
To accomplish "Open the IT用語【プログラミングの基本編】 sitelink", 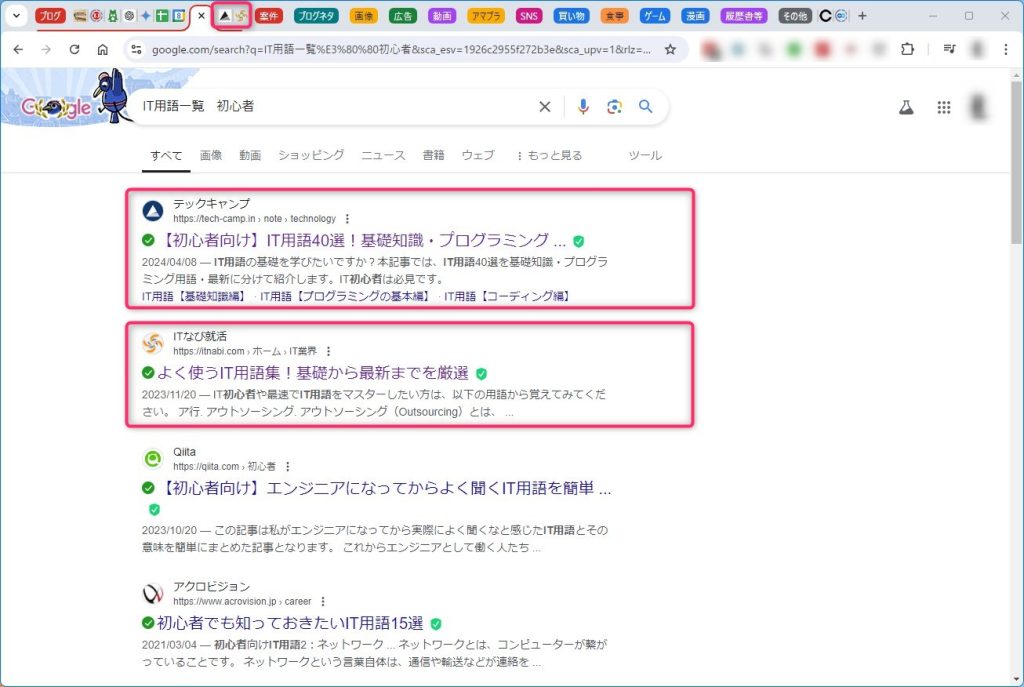I will (345, 296).
